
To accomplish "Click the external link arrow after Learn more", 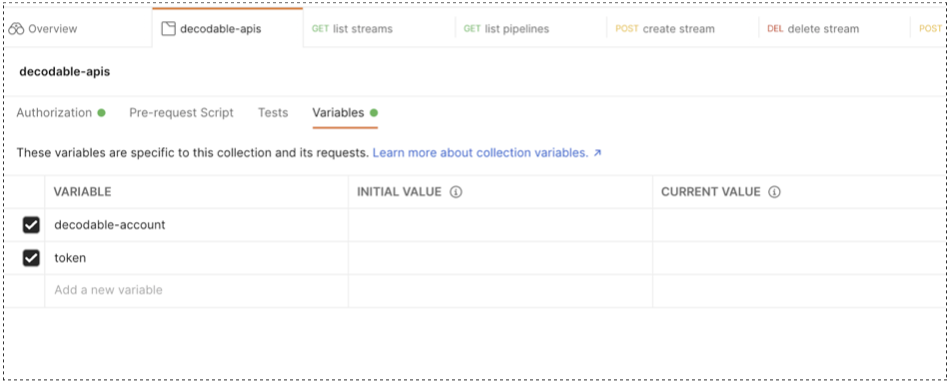I will [x=597, y=153].
